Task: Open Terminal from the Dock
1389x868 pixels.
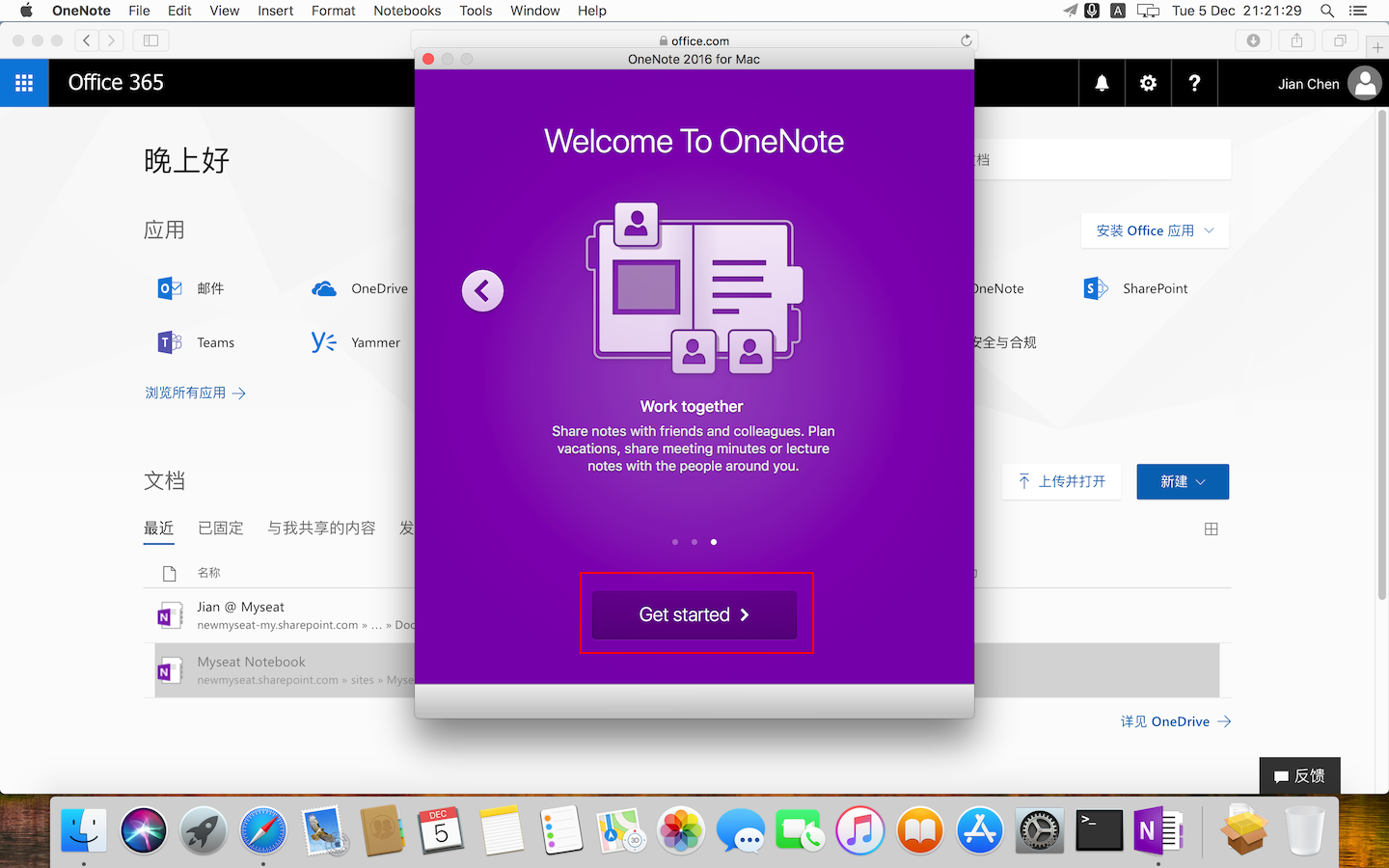Action: [x=1099, y=830]
